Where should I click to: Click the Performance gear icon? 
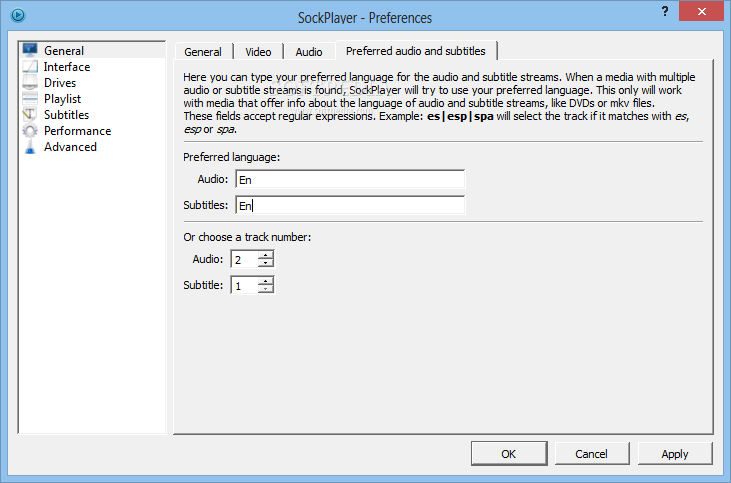pos(30,131)
